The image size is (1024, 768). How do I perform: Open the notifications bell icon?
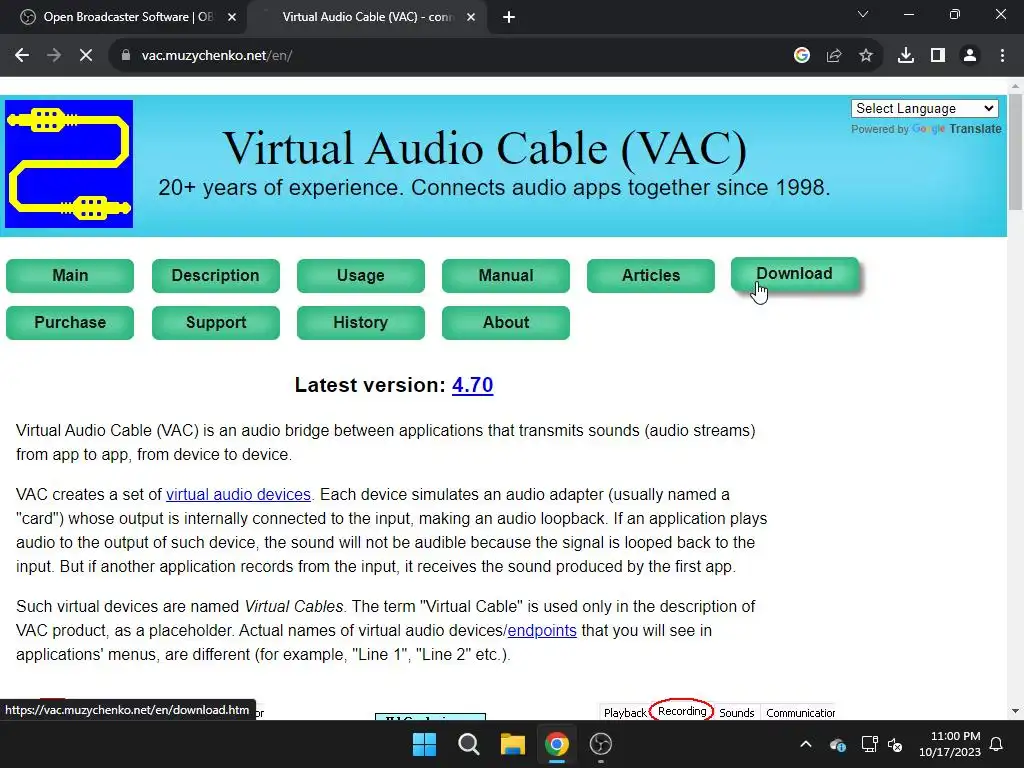(x=997, y=744)
